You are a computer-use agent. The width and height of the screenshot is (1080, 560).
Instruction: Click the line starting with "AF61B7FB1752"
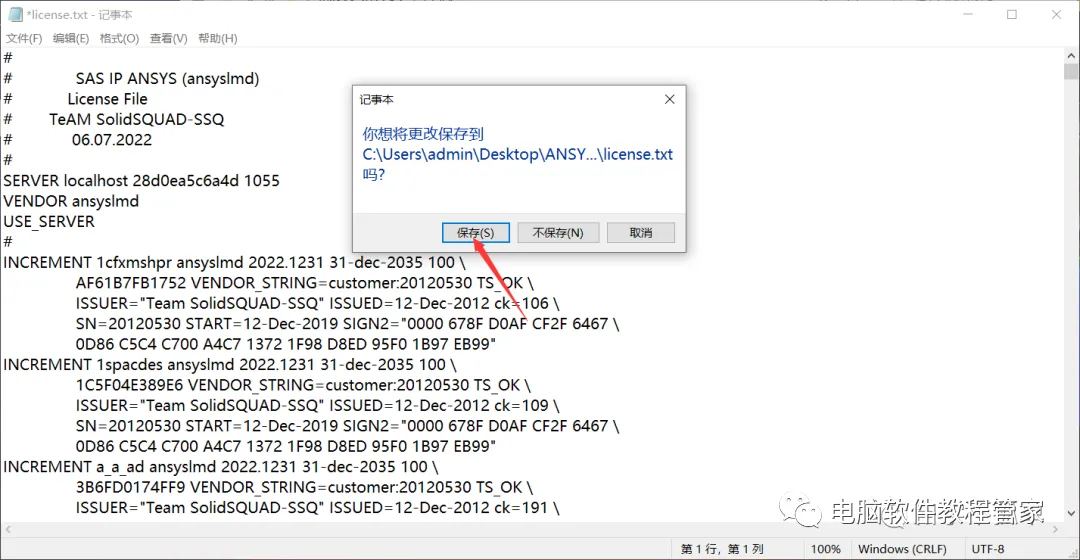click(304, 282)
